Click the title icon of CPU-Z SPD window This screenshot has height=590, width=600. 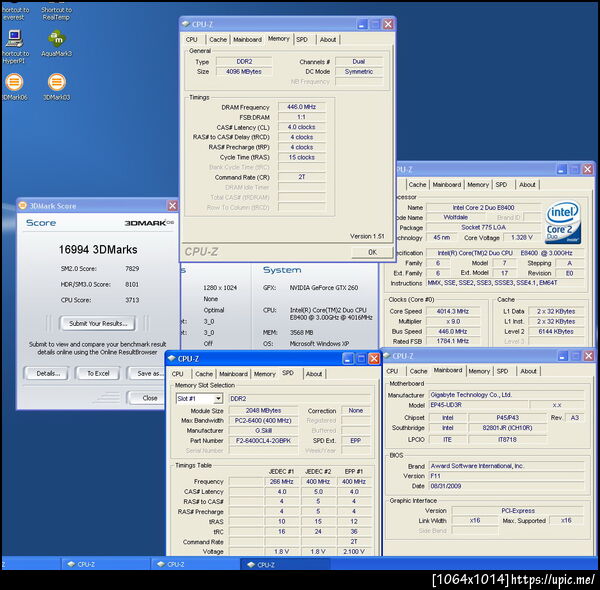(x=172, y=359)
